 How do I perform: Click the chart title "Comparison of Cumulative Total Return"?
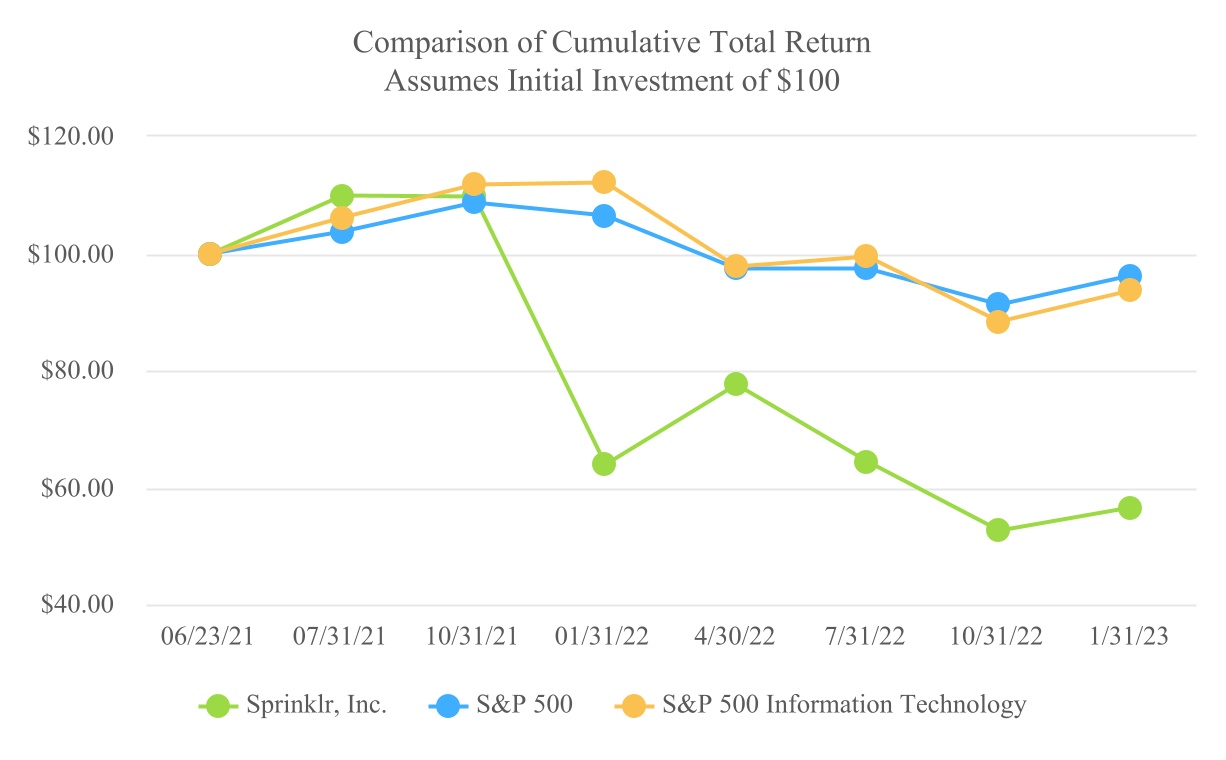pos(612,44)
